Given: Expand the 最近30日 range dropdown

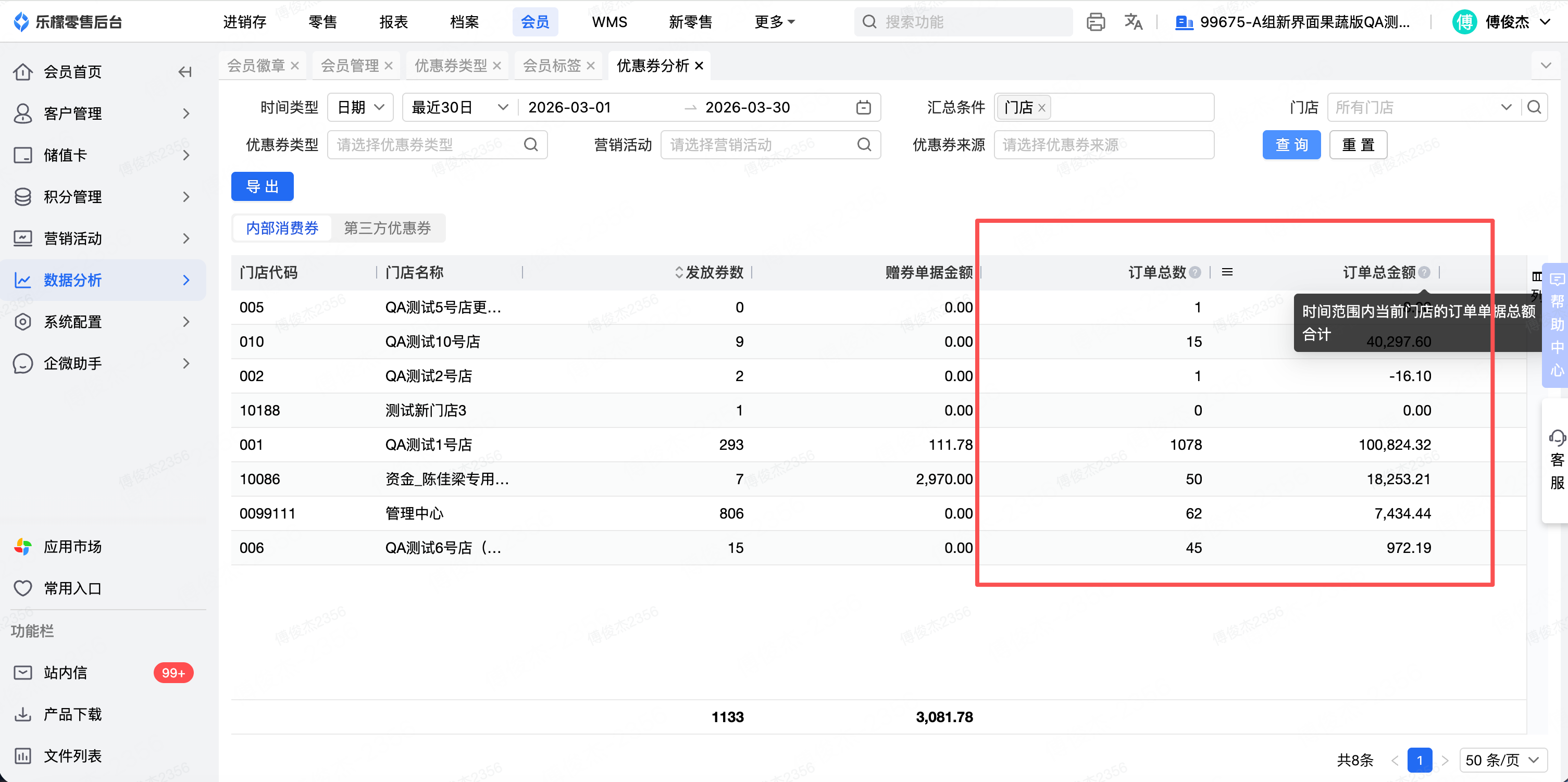Looking at the screenshot, I should [459, 108].
